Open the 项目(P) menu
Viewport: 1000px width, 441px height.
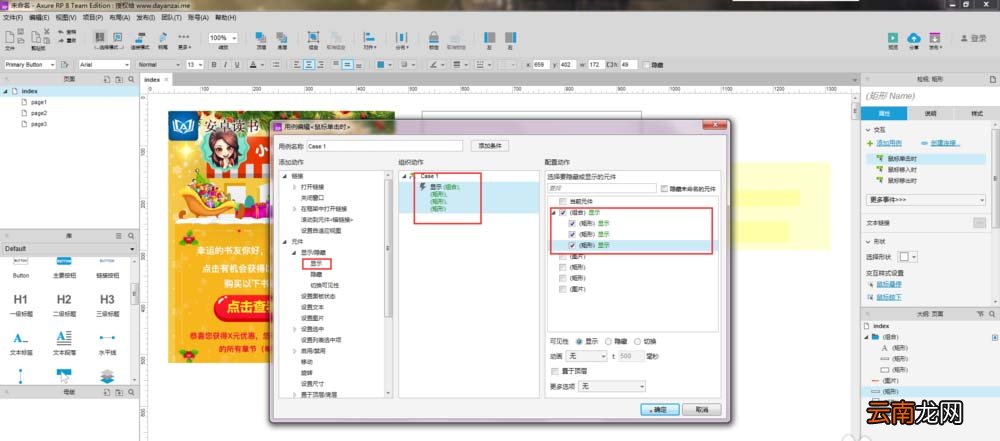point(93,18)
